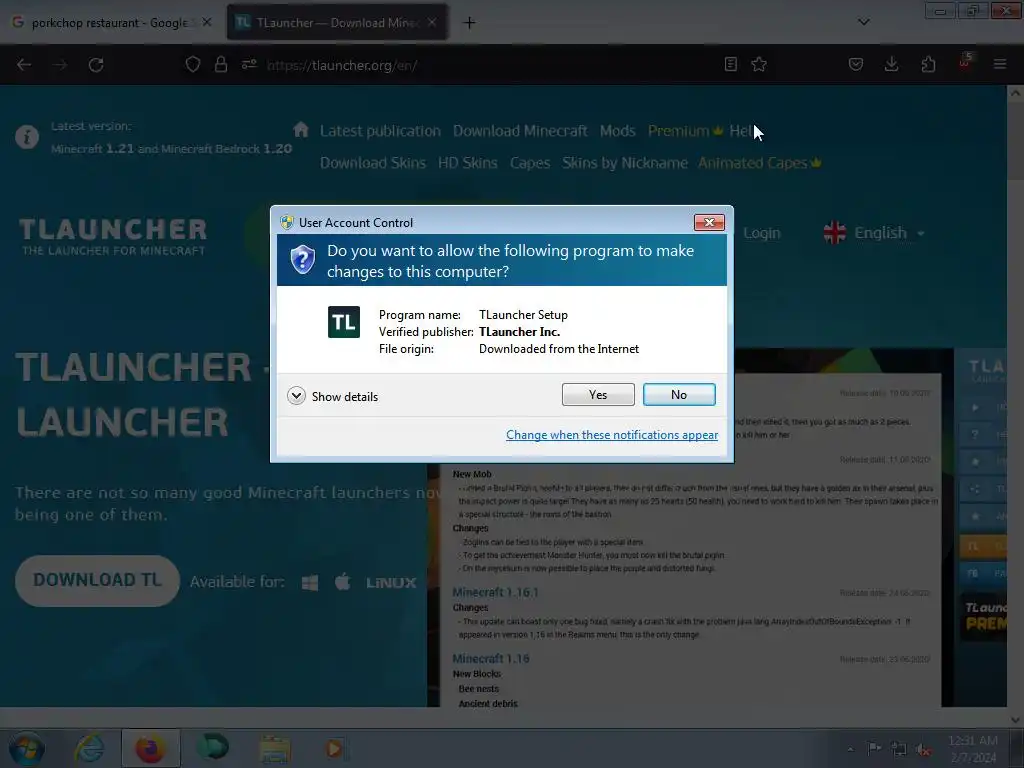Open Change when these notifications appear link
The width and height of the screenshot is (1024, 768).
coord(612,435)
